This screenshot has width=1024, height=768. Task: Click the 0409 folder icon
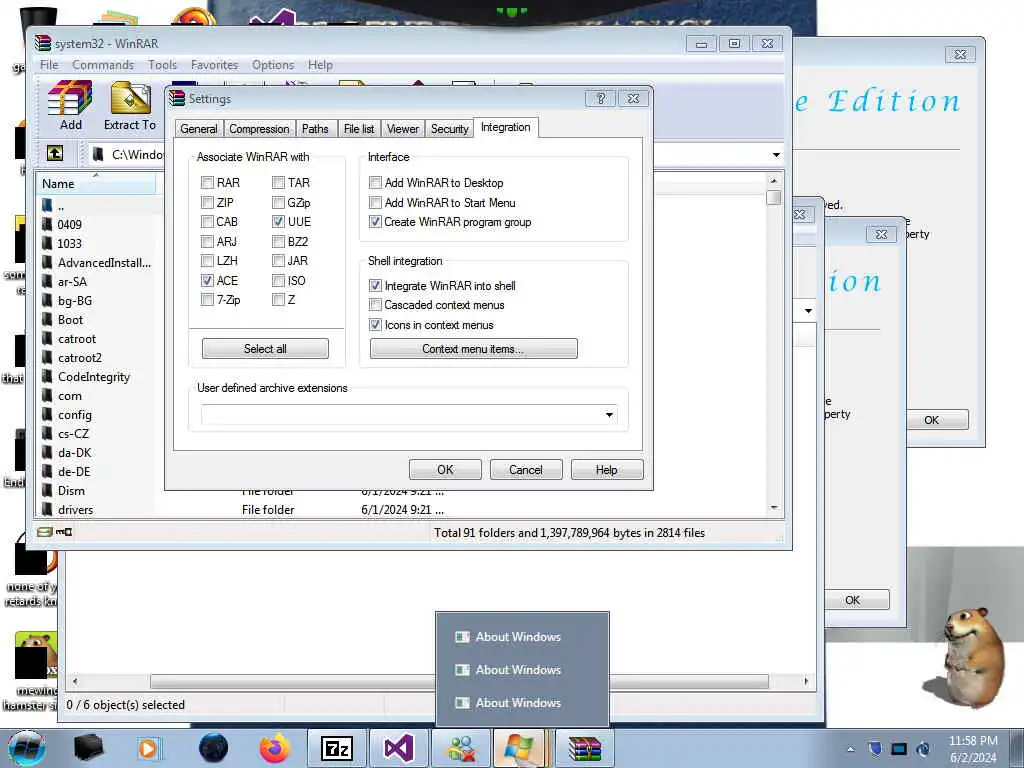point(47,225)
